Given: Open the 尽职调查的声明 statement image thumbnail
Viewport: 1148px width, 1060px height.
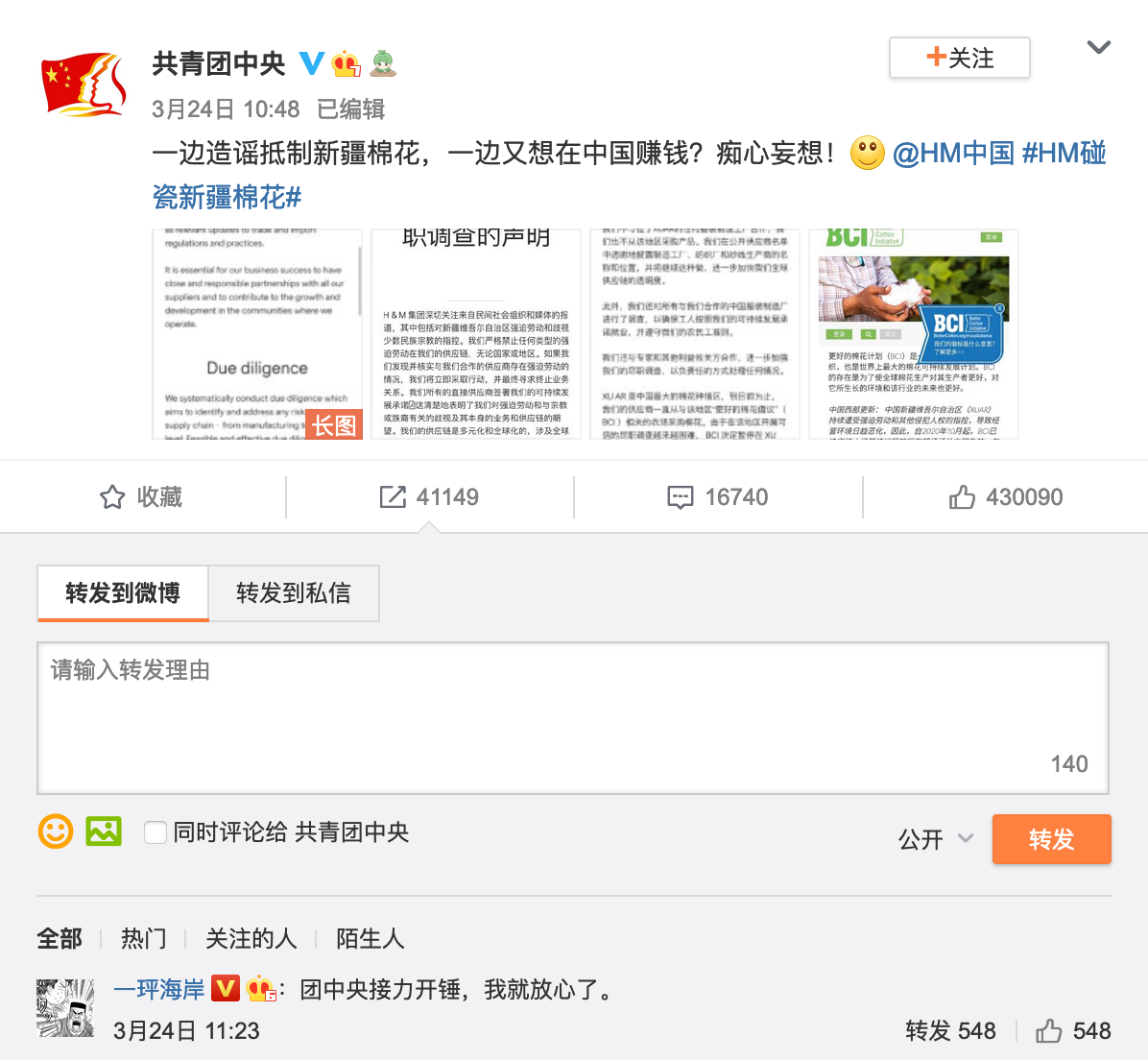Looking at the screenshot, I should pos(476,334).
